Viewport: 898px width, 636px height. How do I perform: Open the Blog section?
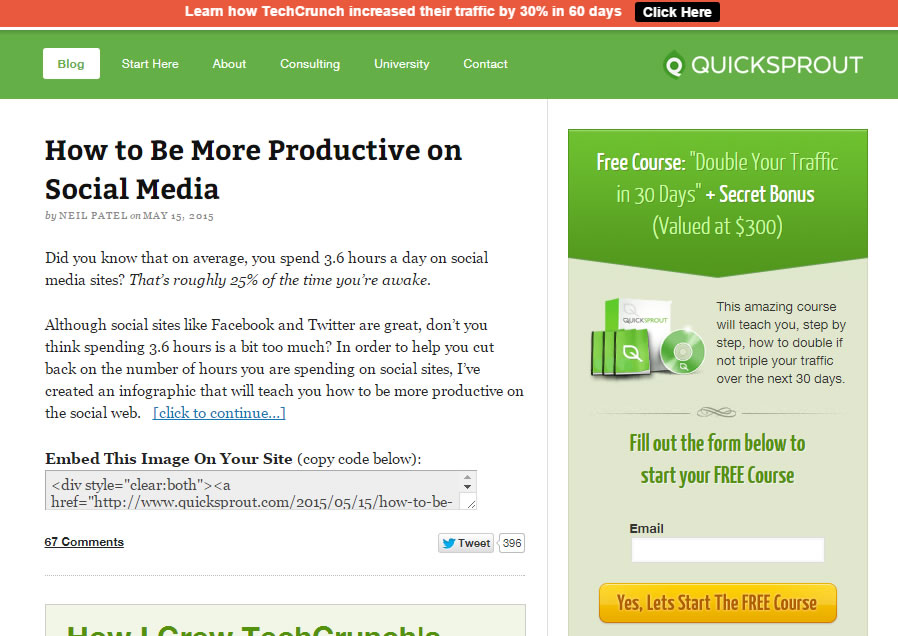[x=70, y=63]
